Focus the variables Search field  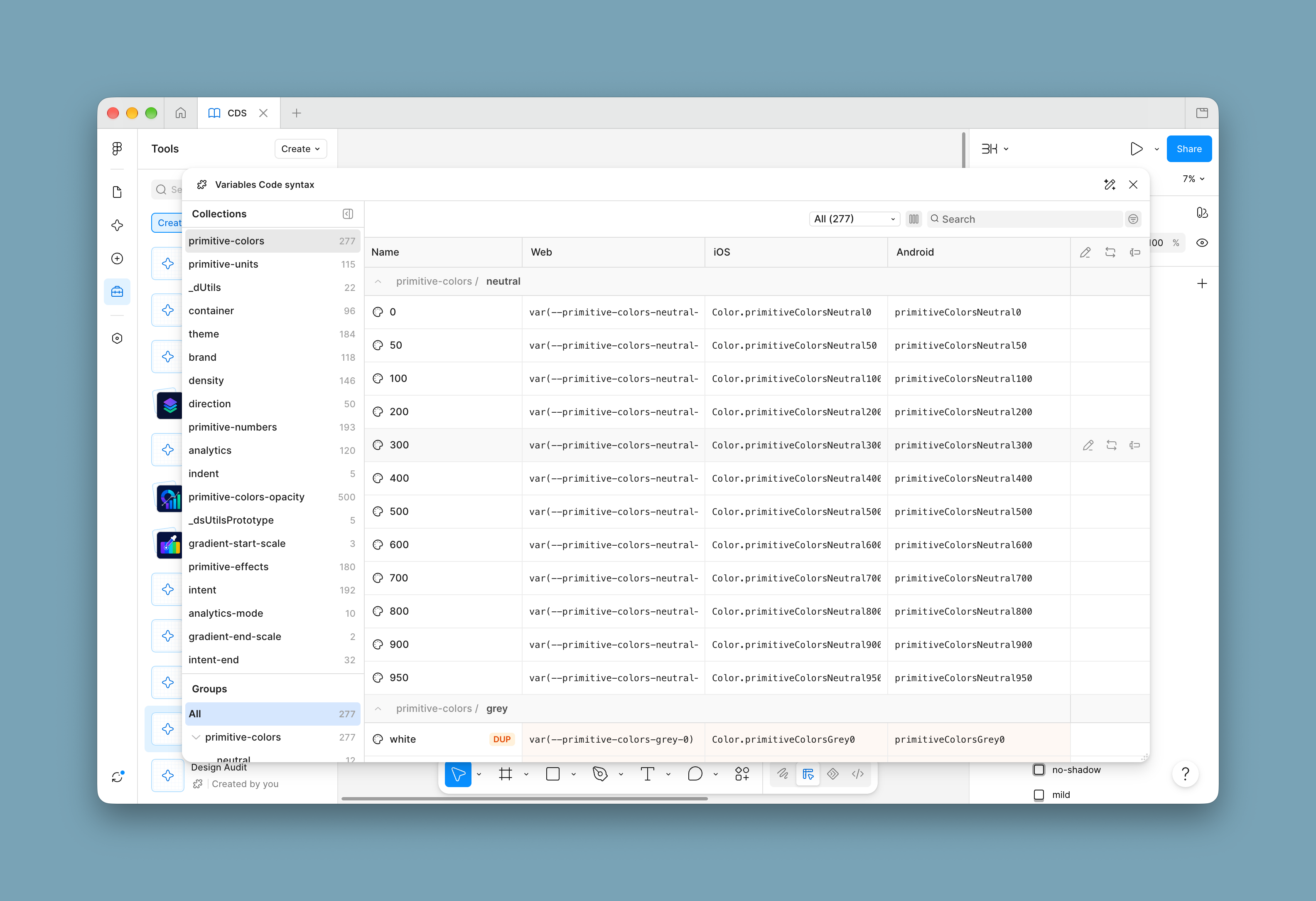1025,219
